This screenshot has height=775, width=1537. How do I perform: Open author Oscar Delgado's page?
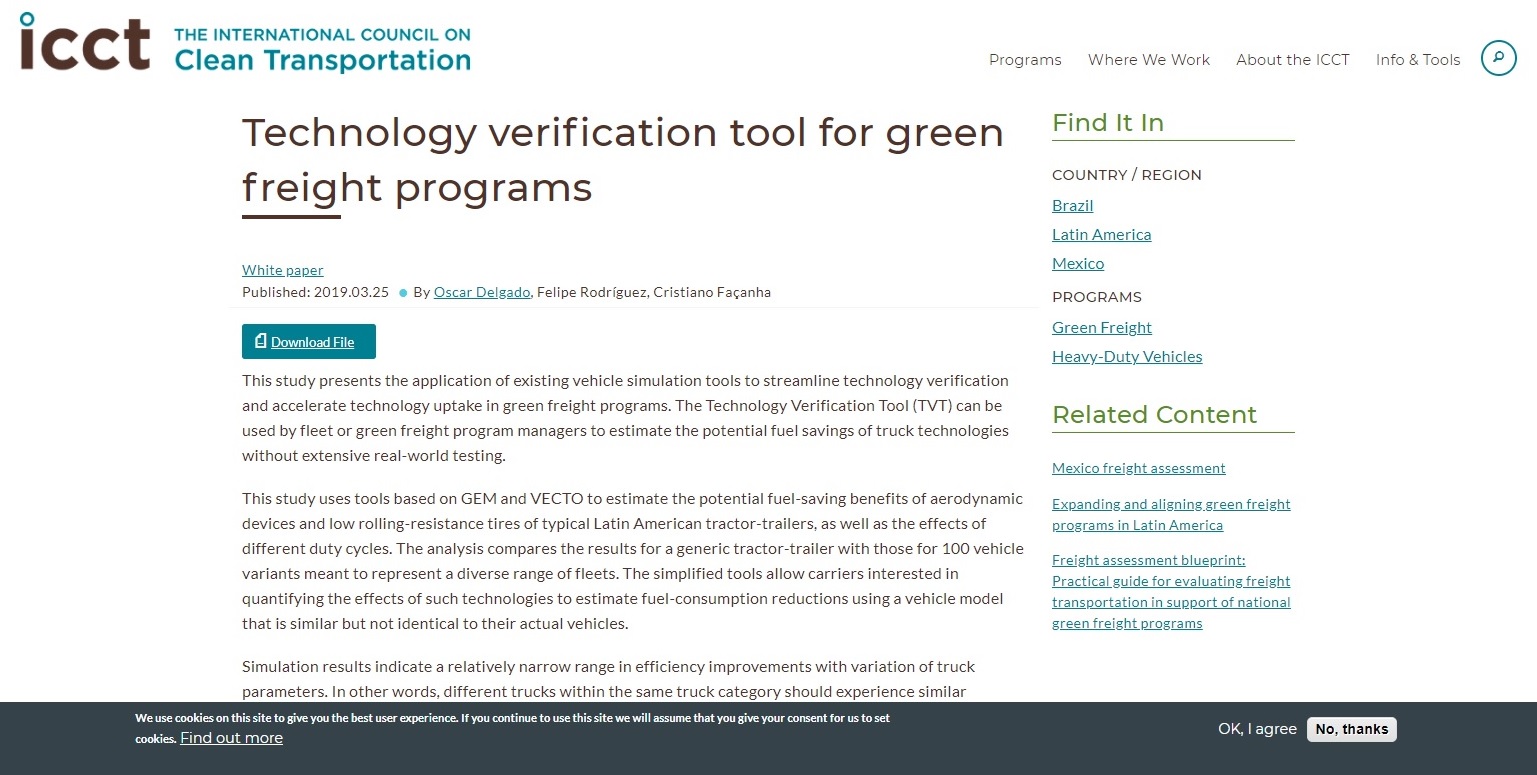[x=482, y=292]
